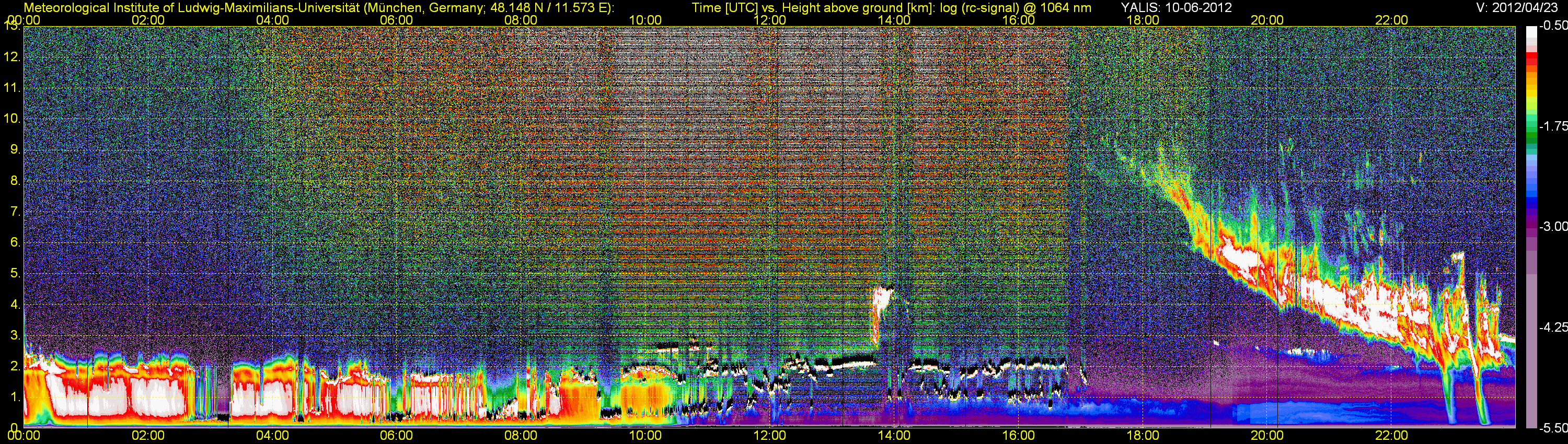Click the 12:00 label on the bottom time axis
This screenshot has width=1568, height=444.
[769, 436]
